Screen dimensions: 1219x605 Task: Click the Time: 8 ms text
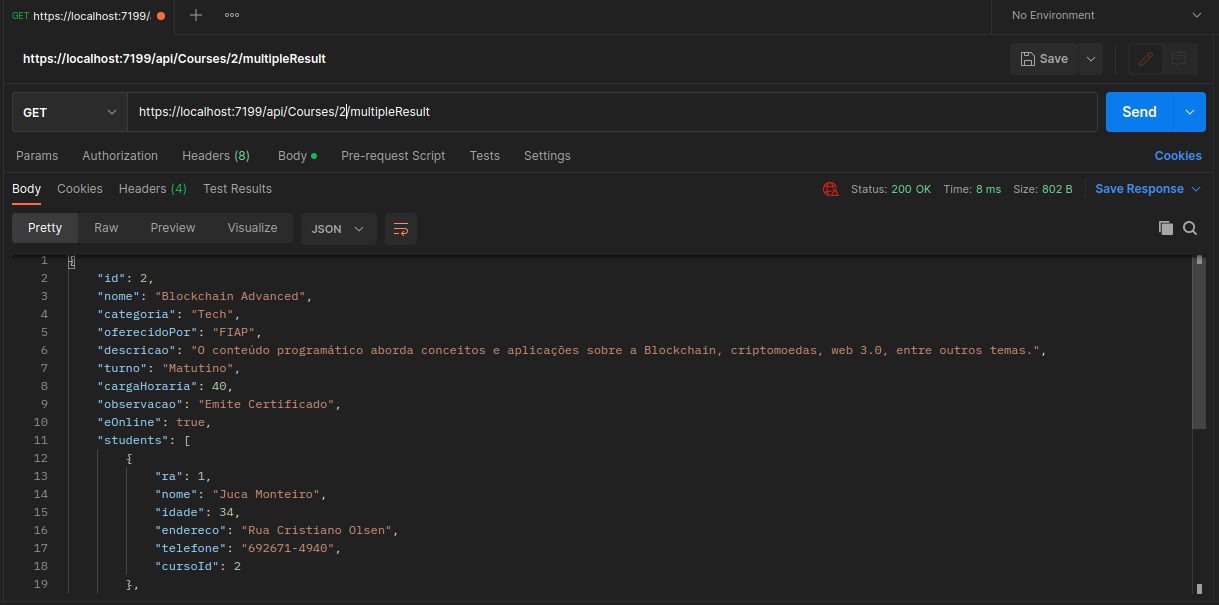click(972, 189)
